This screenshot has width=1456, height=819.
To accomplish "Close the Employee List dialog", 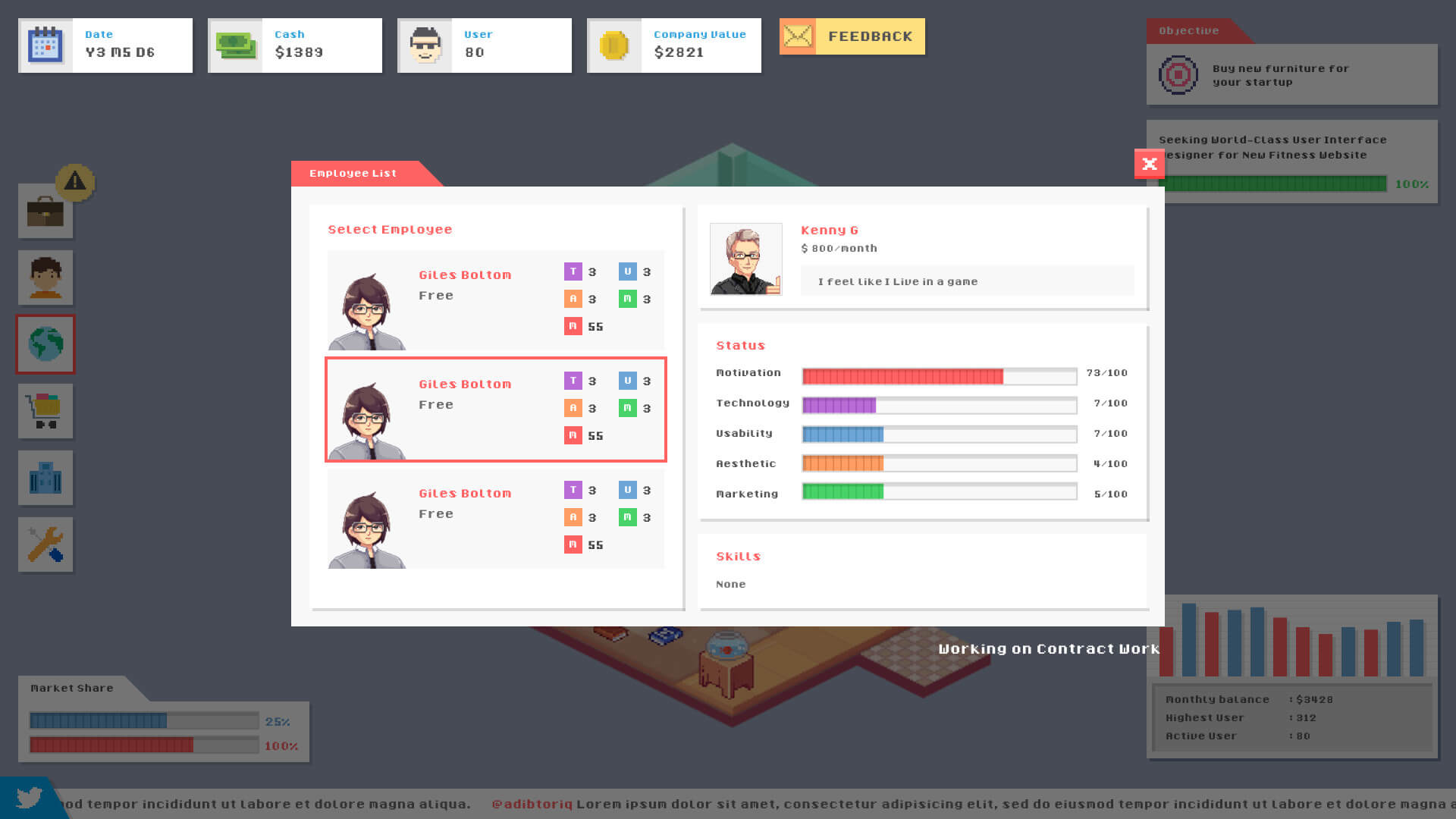I will coord(1150,164).
